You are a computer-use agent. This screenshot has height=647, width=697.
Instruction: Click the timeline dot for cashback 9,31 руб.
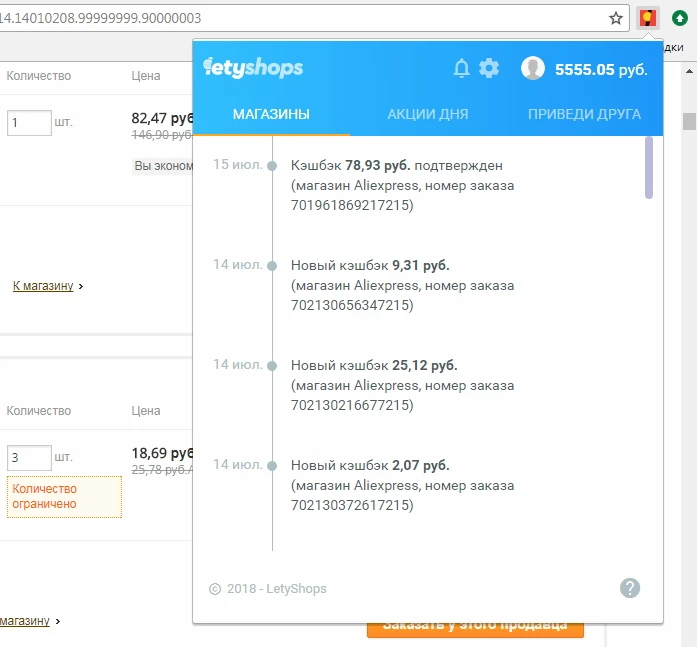[x=272, y=266]
